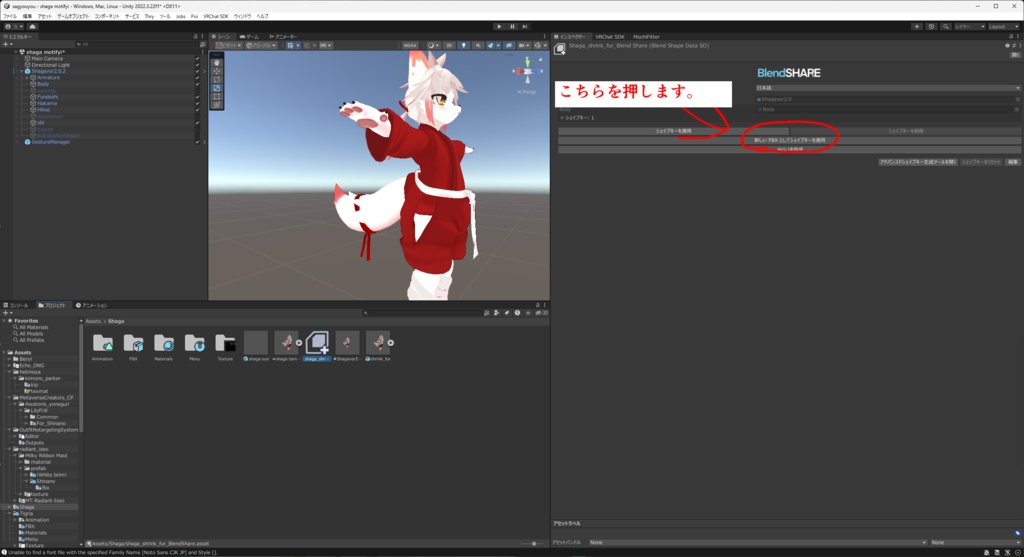1024x557 pixels.
Task: Toggle Body object active checkmark in hierarchy
Action: [x=197, y=84]
